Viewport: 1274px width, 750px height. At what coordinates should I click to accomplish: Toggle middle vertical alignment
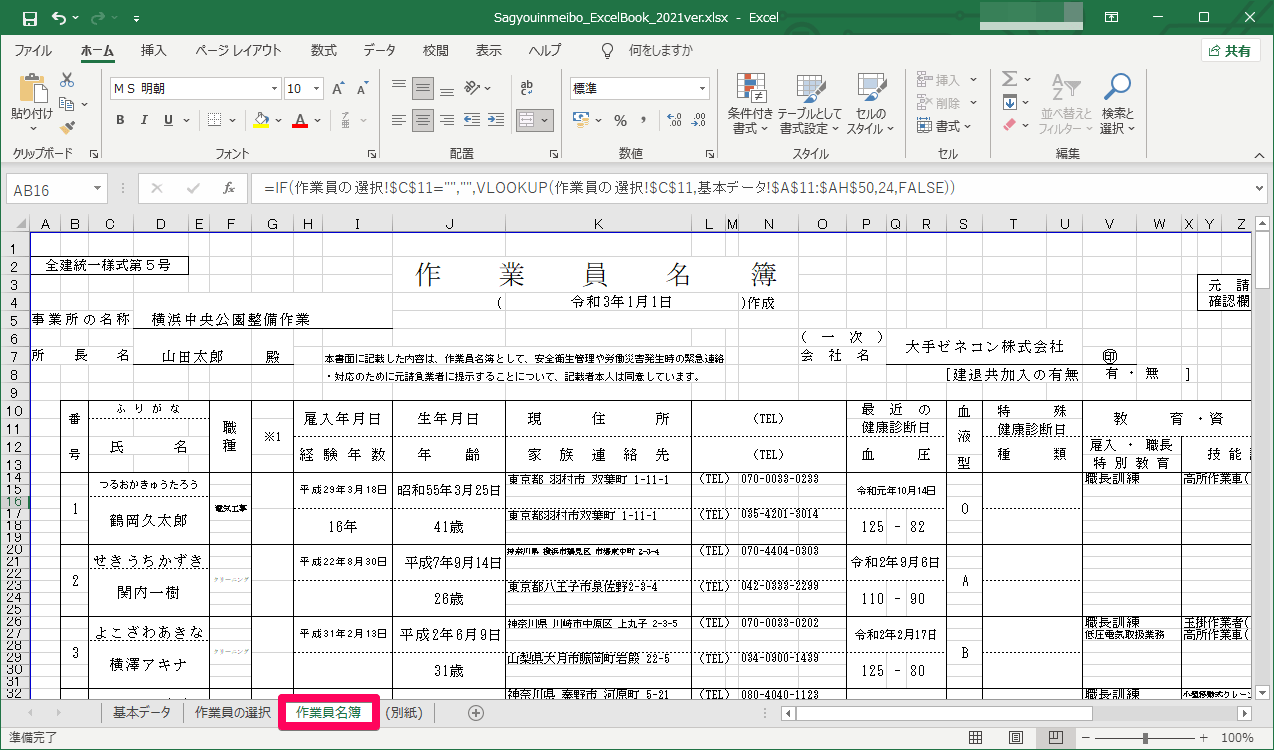[x=423, y=88]
